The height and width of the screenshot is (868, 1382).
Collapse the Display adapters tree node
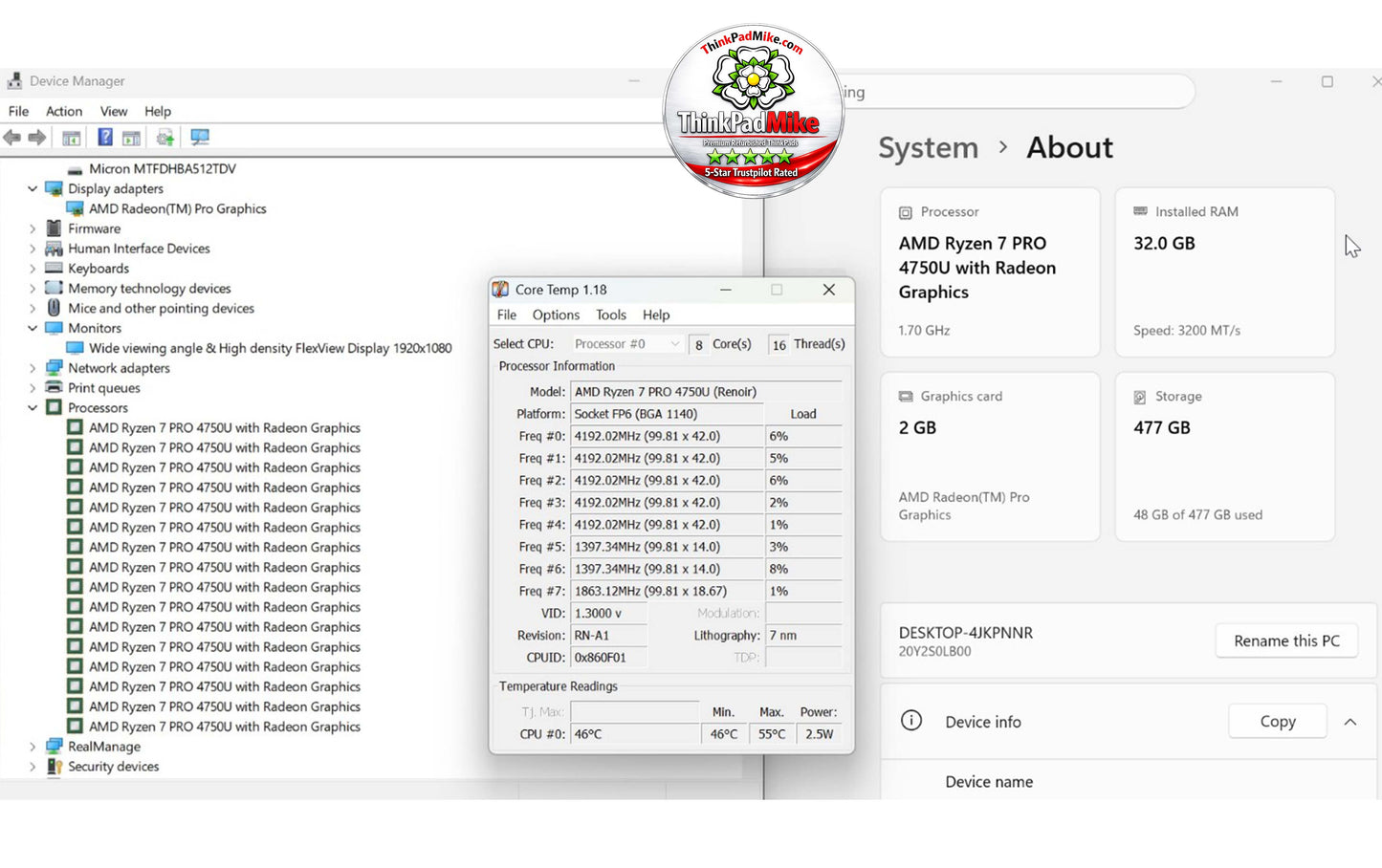[33, 188]
